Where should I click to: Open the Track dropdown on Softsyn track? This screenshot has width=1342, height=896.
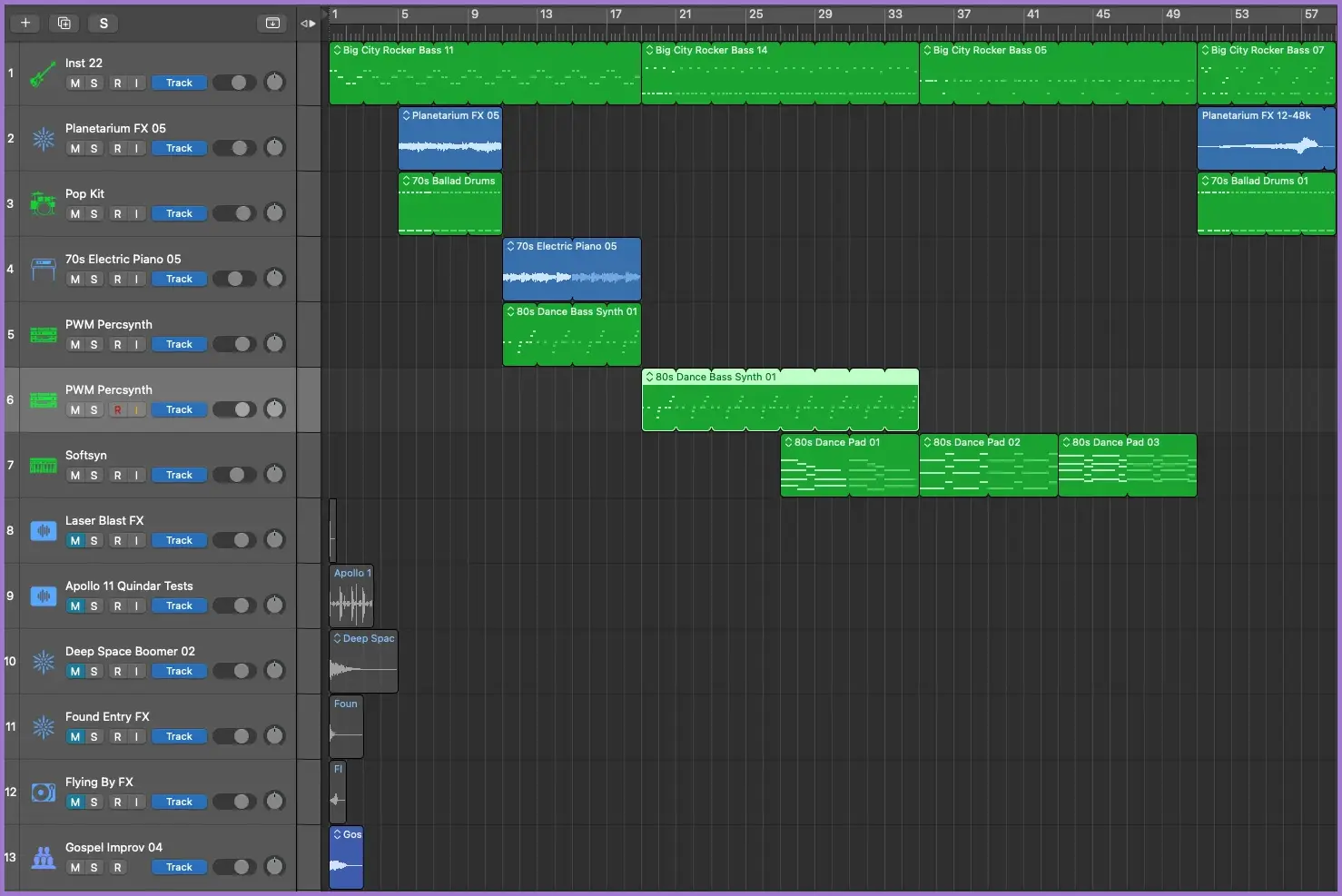point(179,476)
